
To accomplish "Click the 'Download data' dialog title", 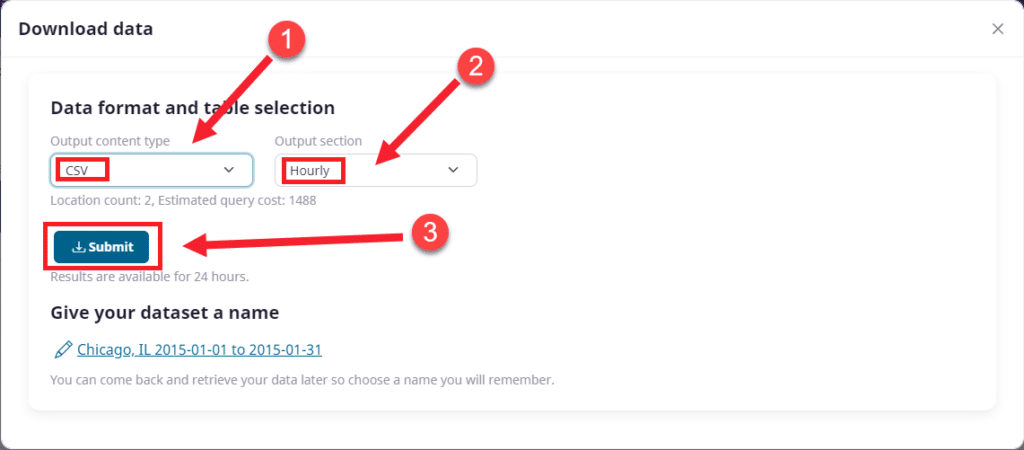I will [86, 29].
